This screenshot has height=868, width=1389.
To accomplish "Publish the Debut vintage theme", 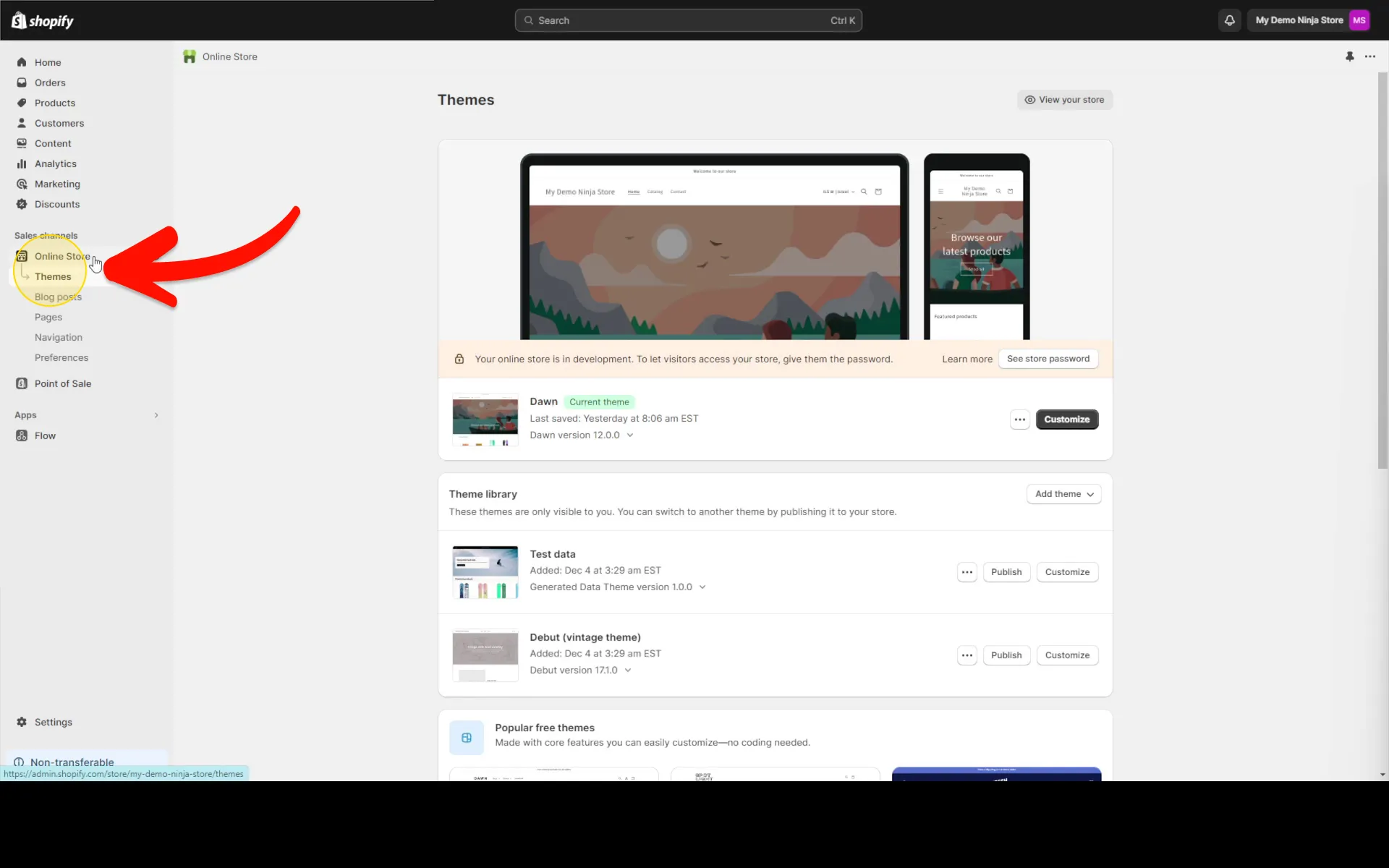I will click(x=1006, y=655).
